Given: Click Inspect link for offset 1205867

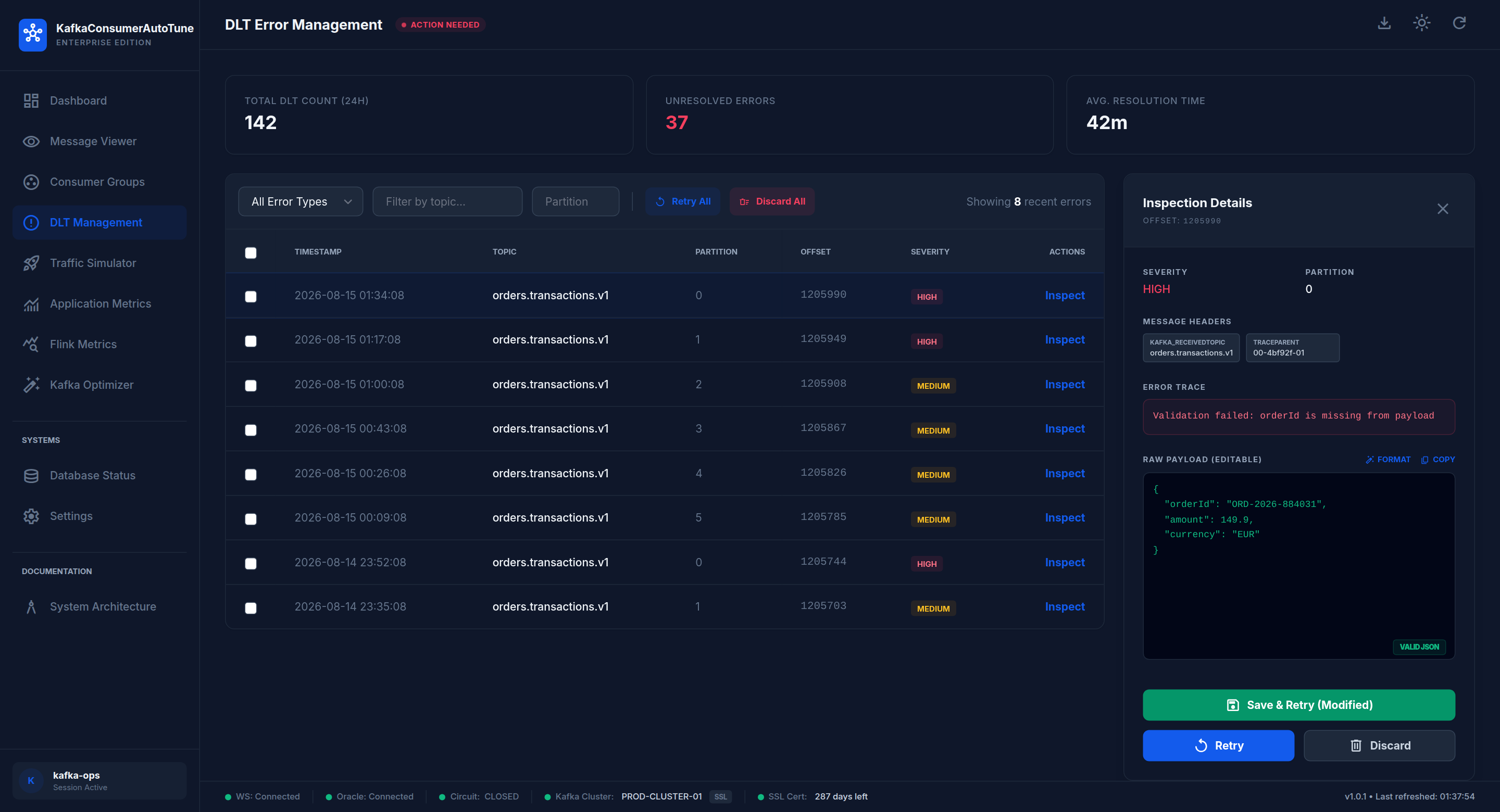Looking at the screenshot, I should coord(1065,428).
